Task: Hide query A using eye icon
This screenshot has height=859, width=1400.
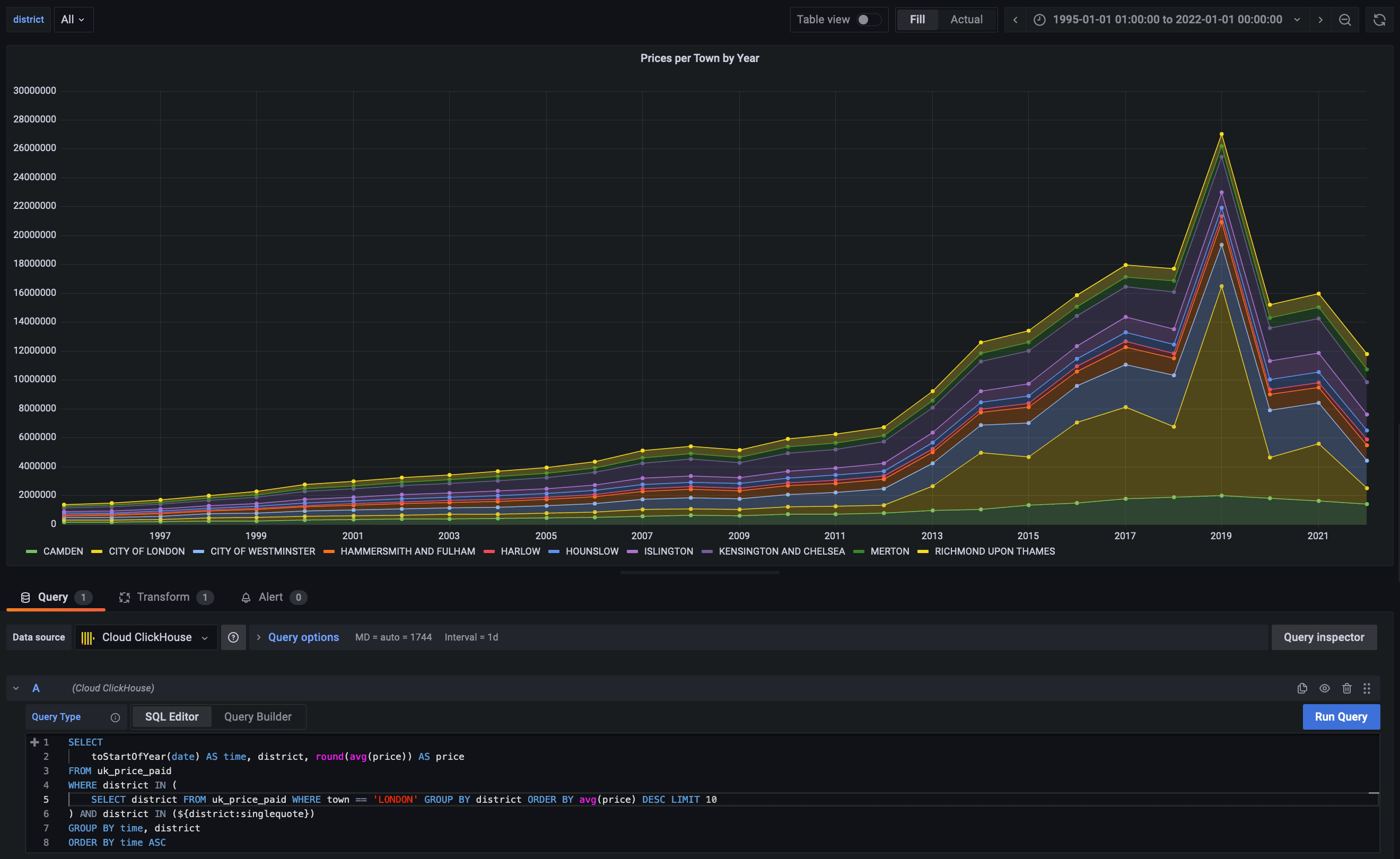Action: pos(1325,688)
